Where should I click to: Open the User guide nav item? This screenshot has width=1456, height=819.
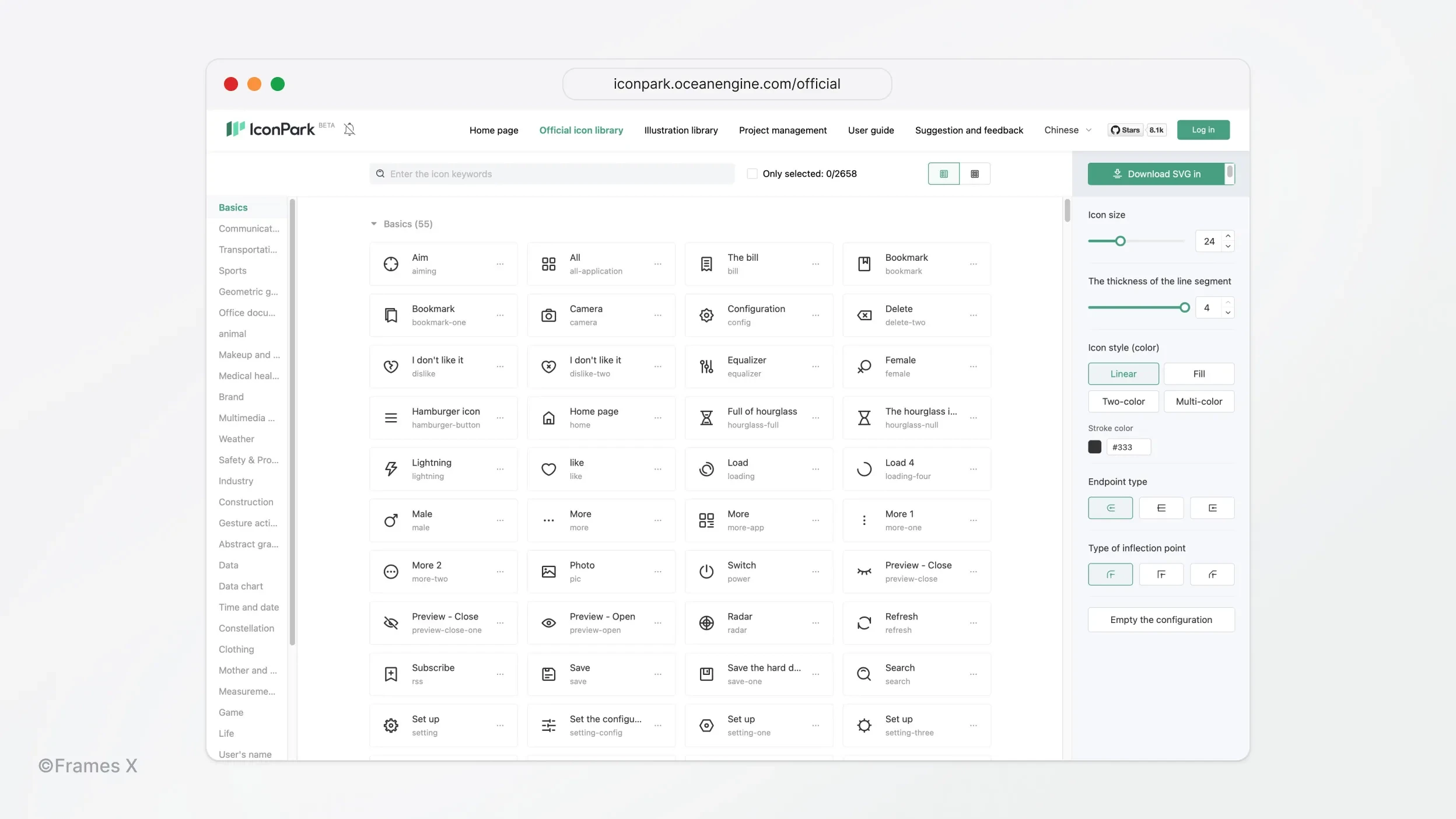click(x=871, y=130)
